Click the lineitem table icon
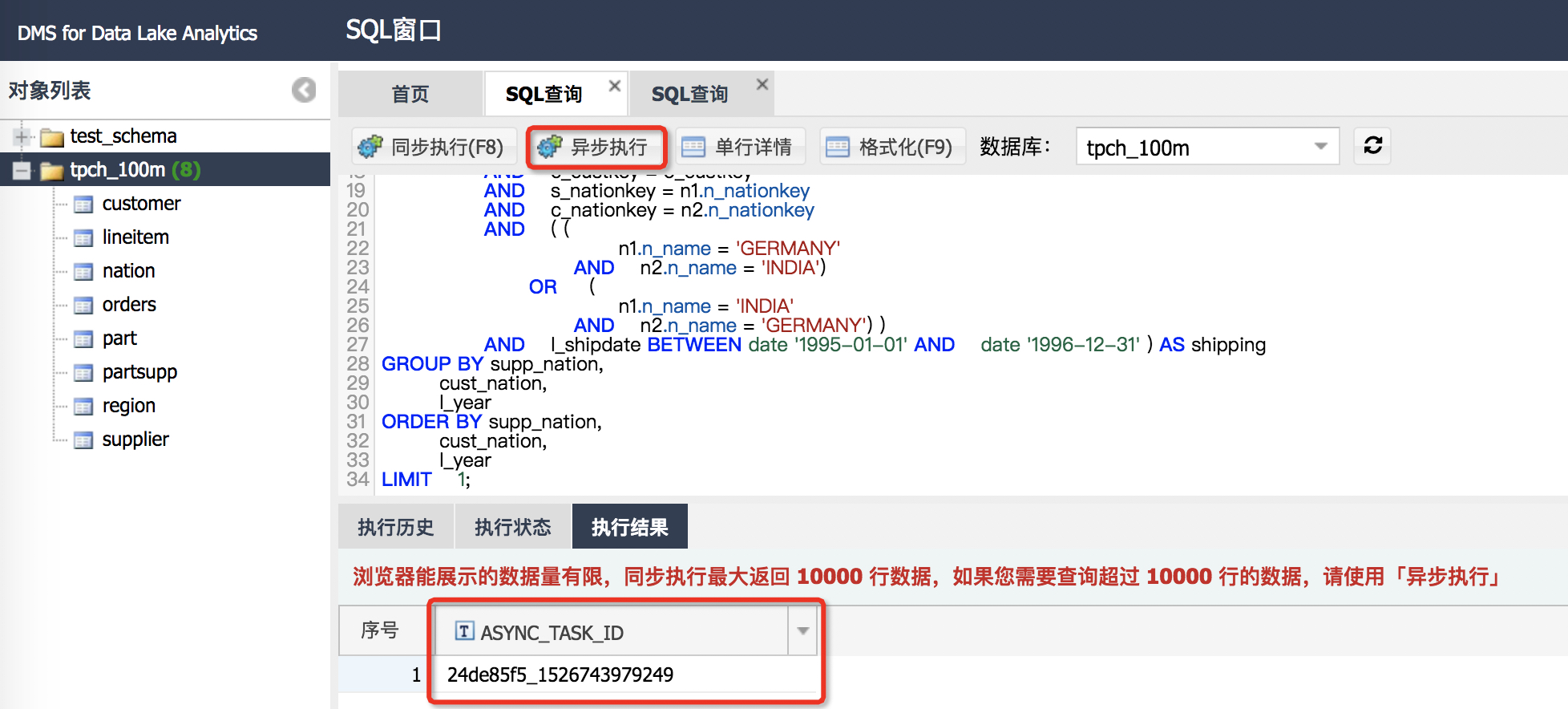 click(83, 238)
